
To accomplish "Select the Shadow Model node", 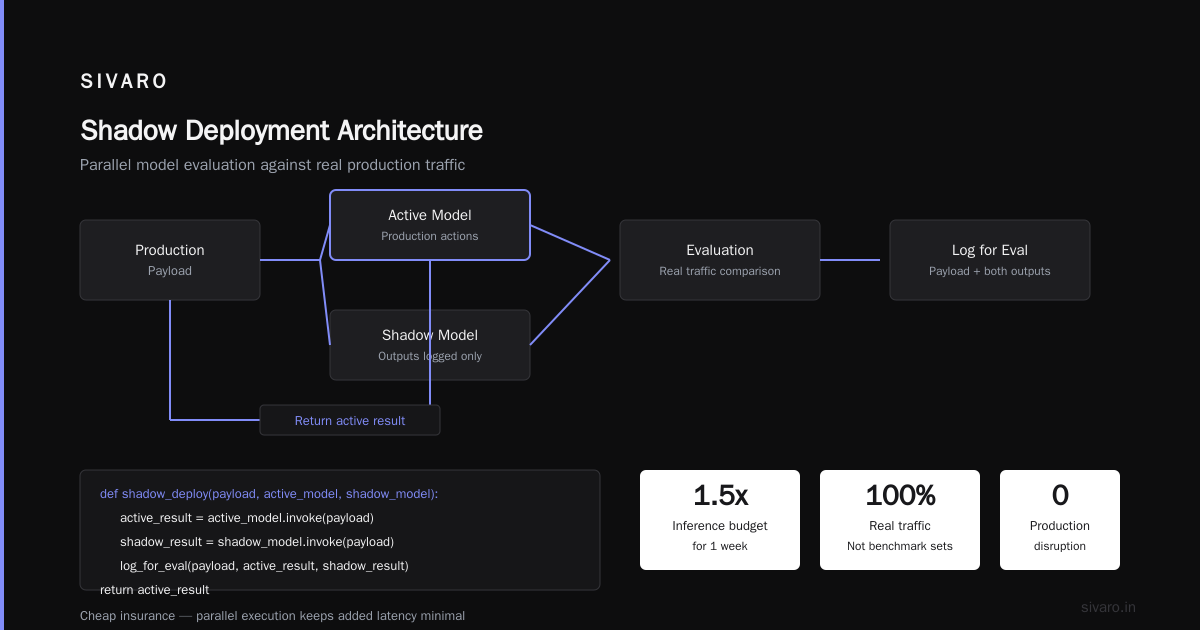I will (x=430, y=345).
